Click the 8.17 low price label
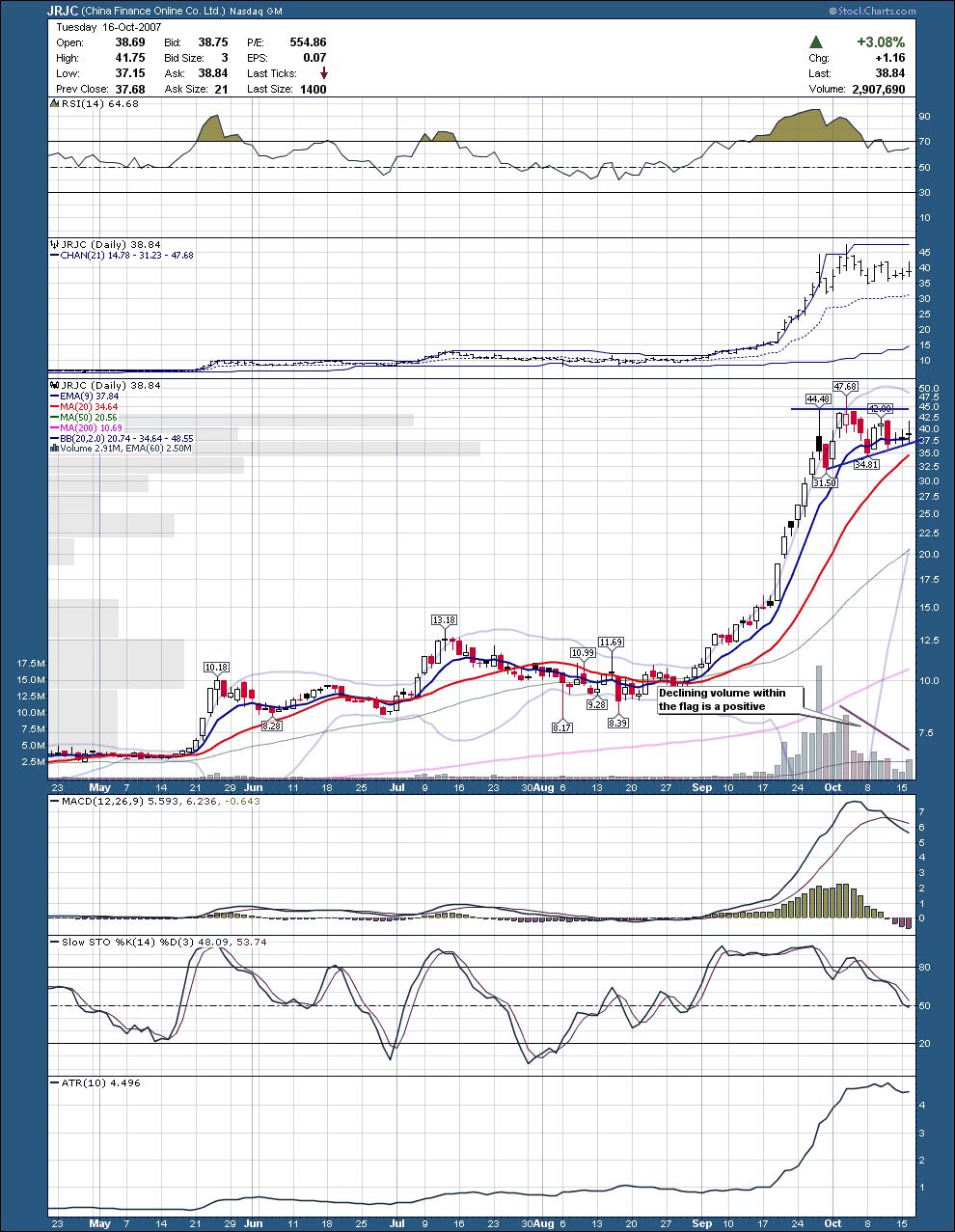The image size is (955, 1232). pyautogui.click(x=562, y=726)
